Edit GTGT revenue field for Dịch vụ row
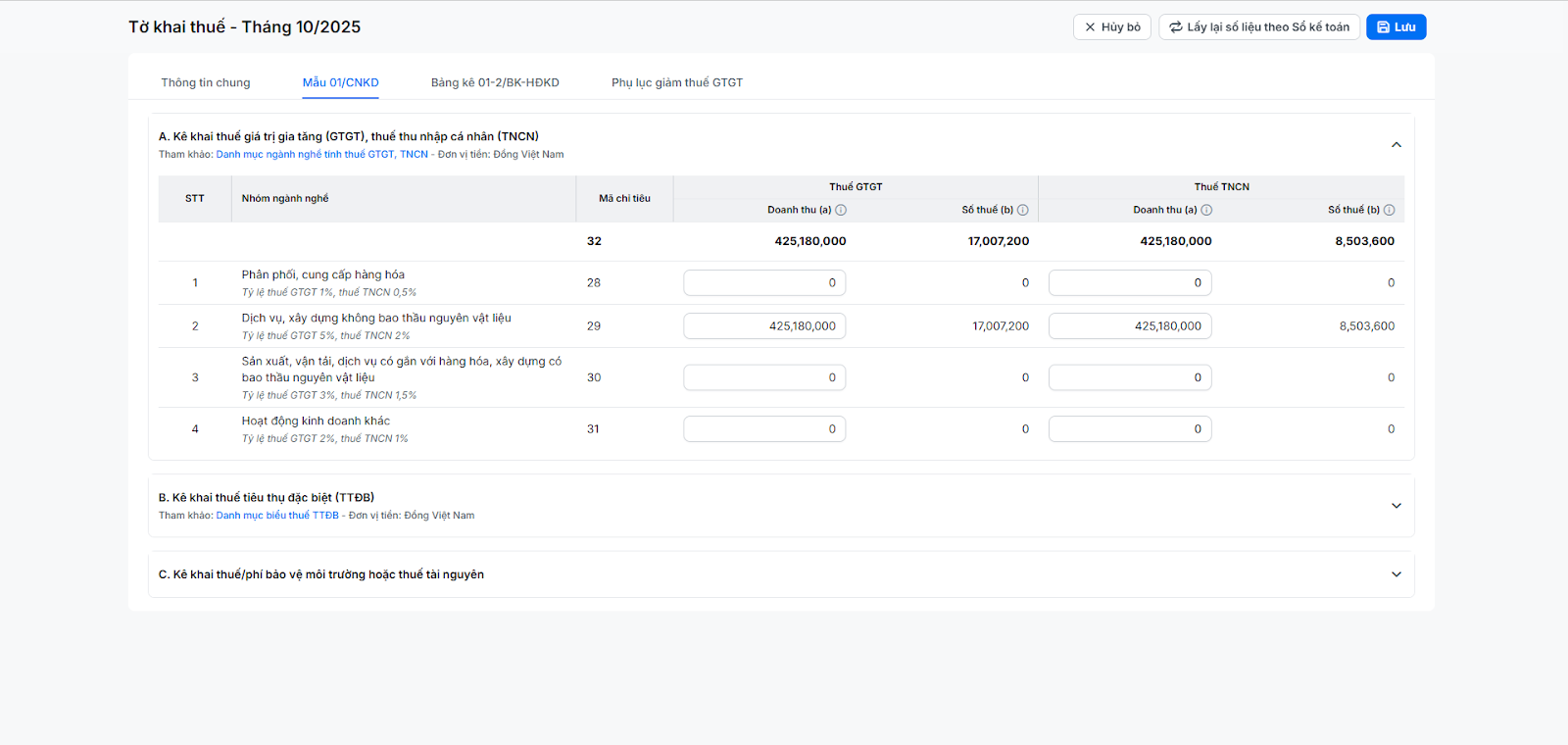This screenshot has width=1568, height=745. (764, 326)
